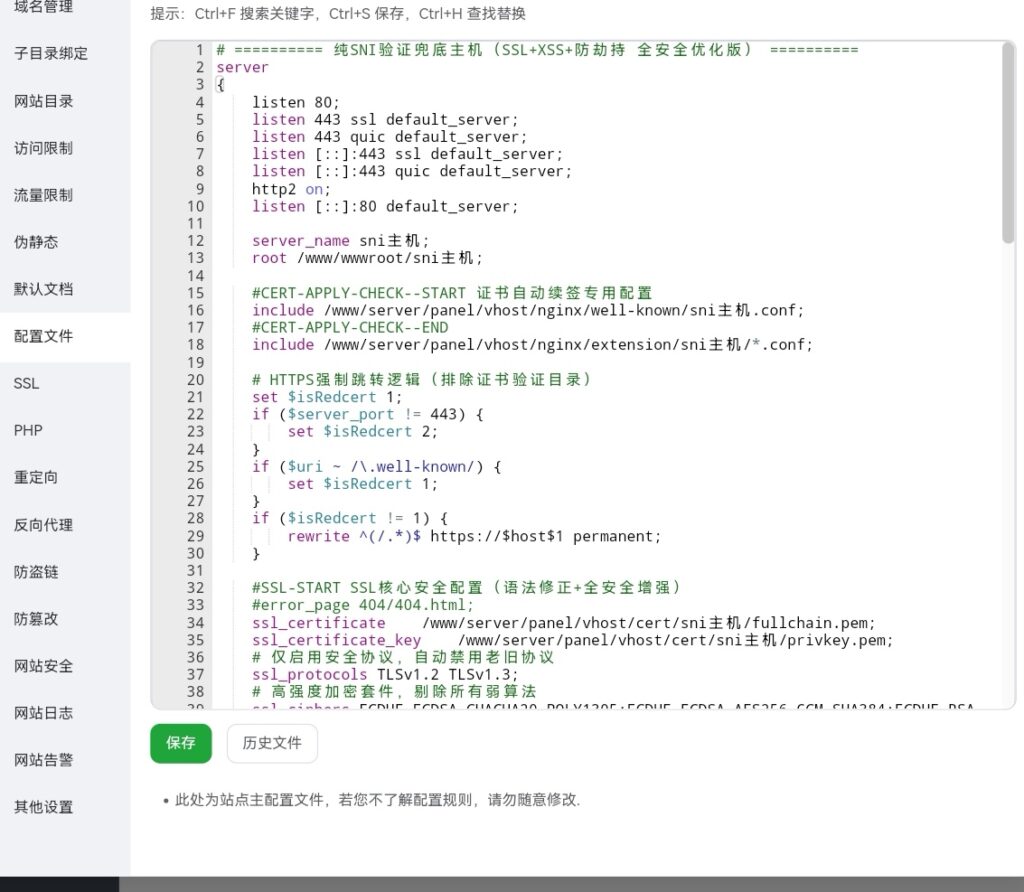Viewport: 1024px width, 892px height.
Task: Open the SSL settings tab
Action: point(28,383)
